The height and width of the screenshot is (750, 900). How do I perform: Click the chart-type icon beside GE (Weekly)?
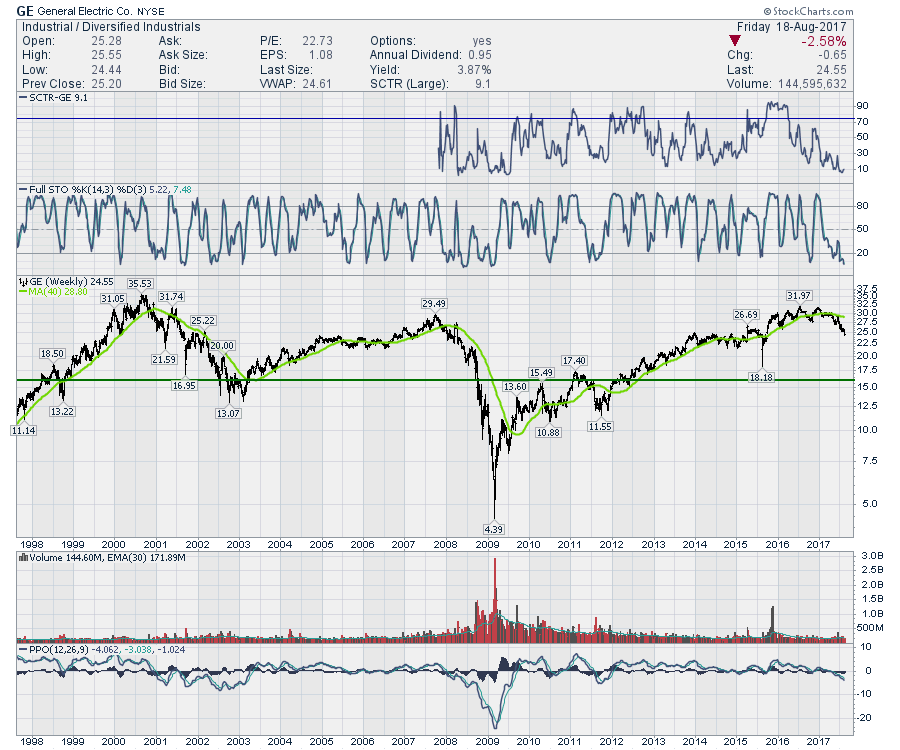[x=23, y=282]
